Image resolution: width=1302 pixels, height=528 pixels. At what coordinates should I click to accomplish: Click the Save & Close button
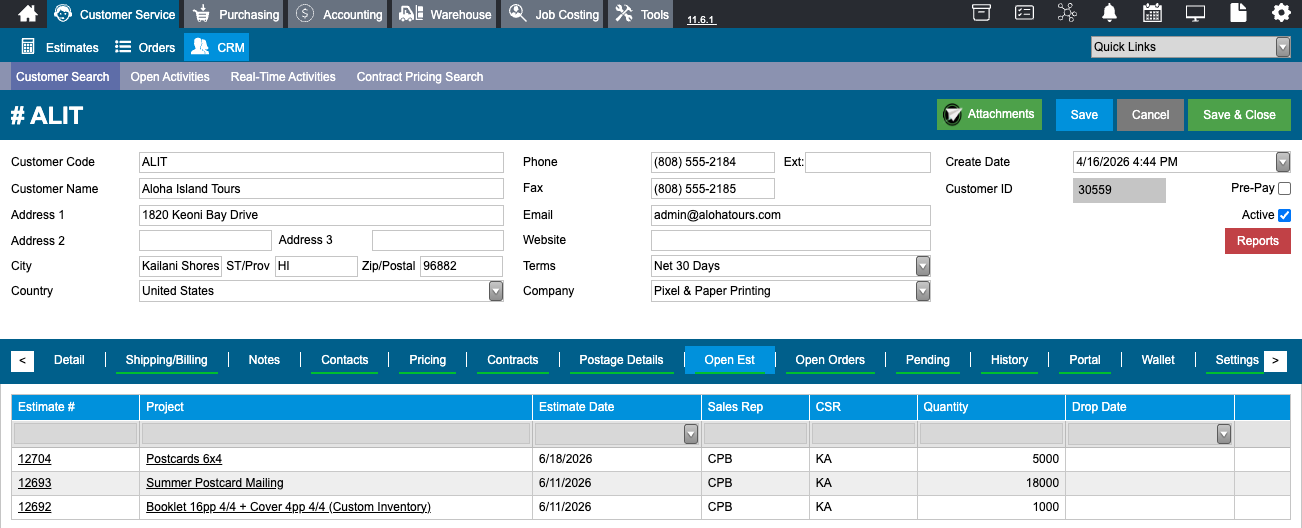pos(1239,115)
